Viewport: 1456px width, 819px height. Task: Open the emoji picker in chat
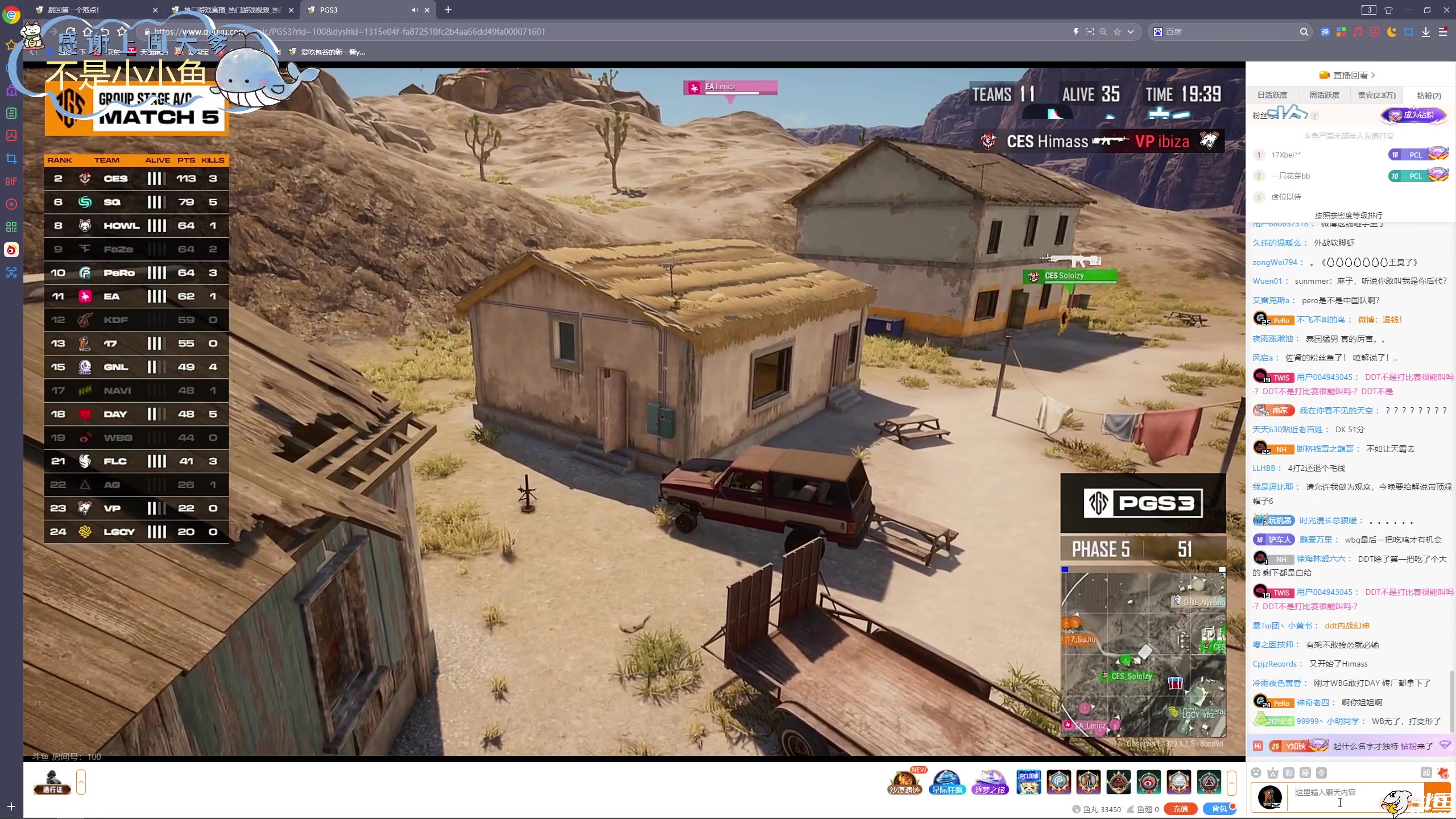click(1256, 772)
